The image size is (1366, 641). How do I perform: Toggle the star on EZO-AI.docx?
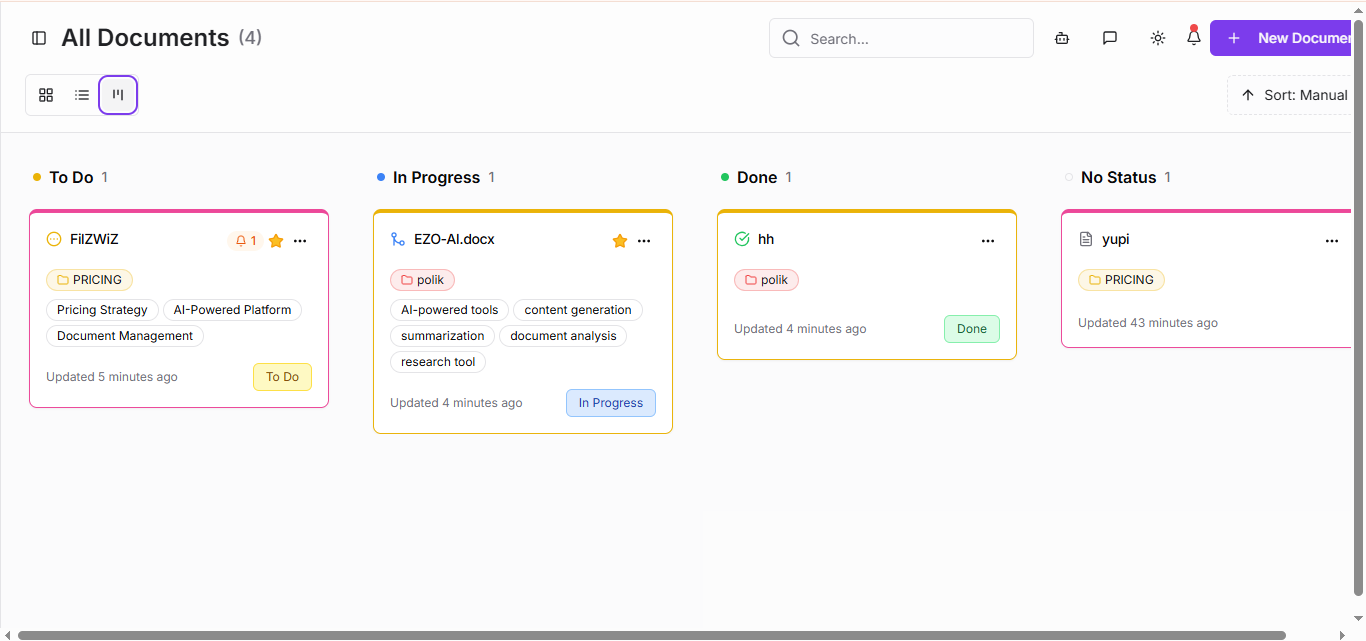tap(620, 240)
